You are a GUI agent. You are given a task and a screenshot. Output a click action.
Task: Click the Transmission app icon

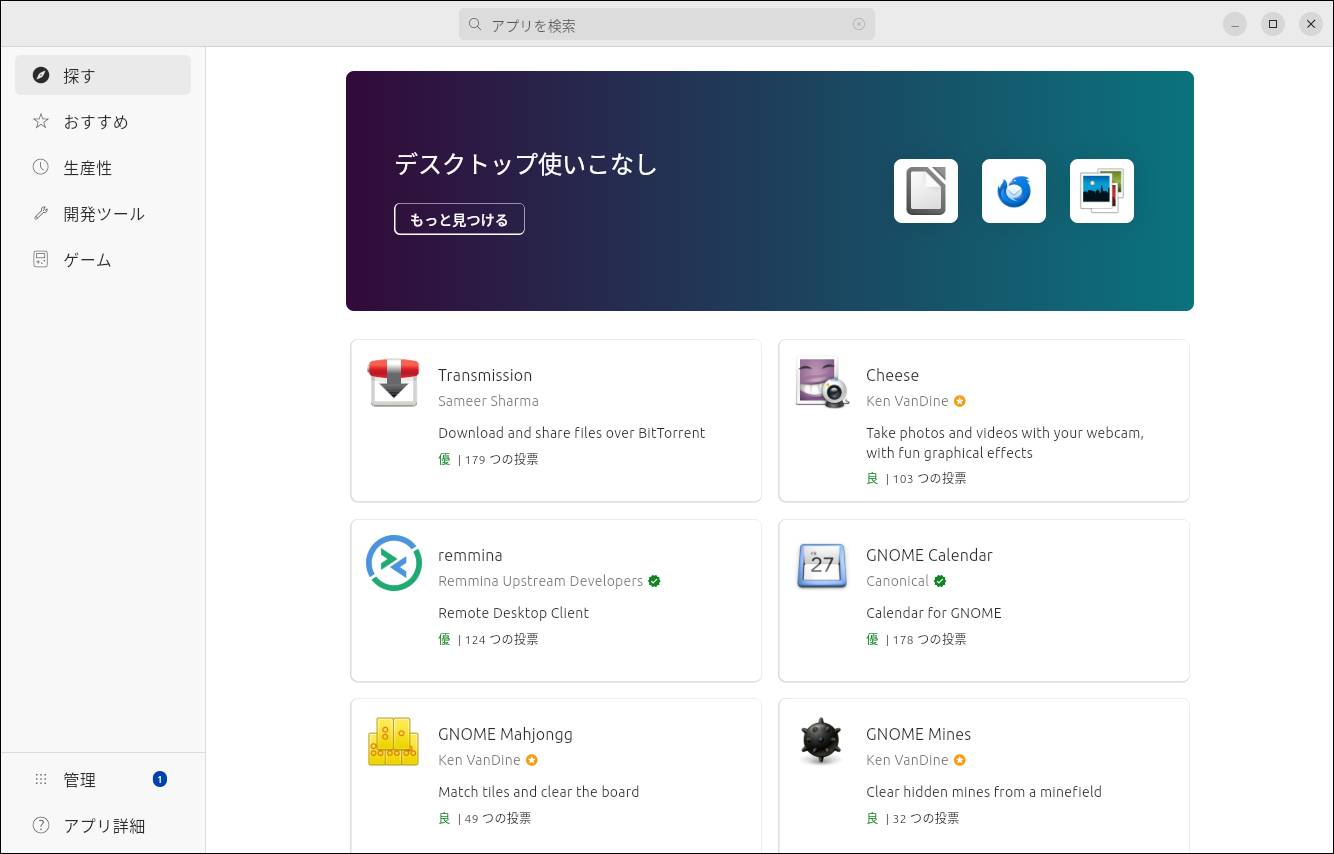click(x=394, y=383)
